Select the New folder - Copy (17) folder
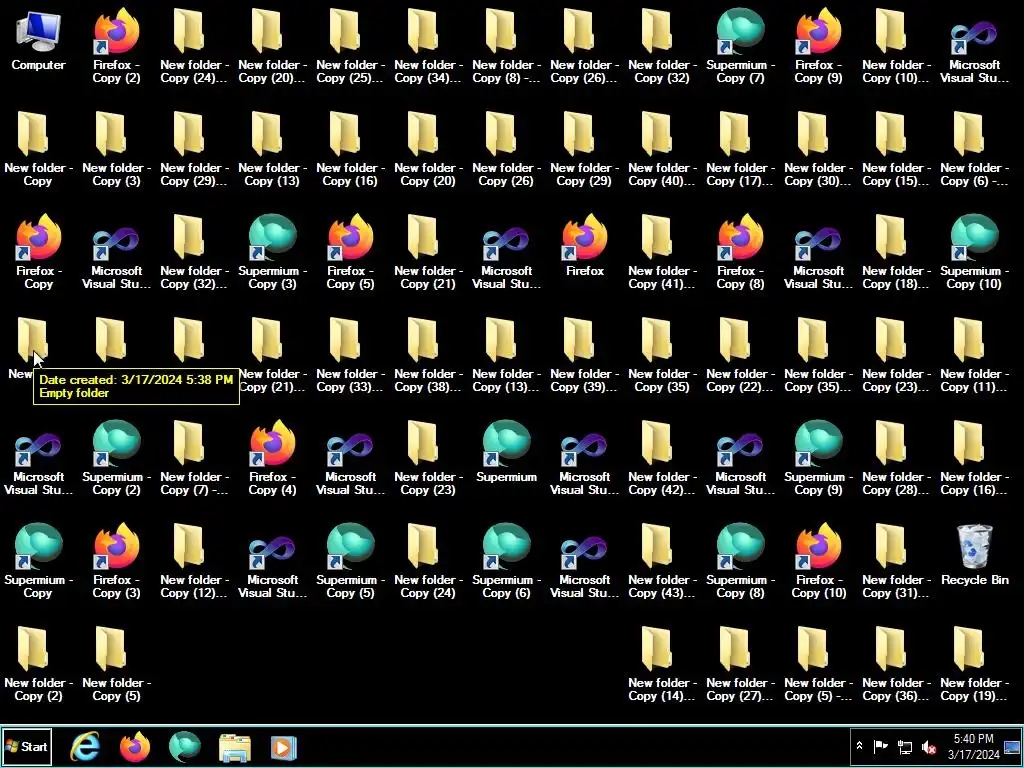Viewport: 1024px width, 768px height. (740, 152)
